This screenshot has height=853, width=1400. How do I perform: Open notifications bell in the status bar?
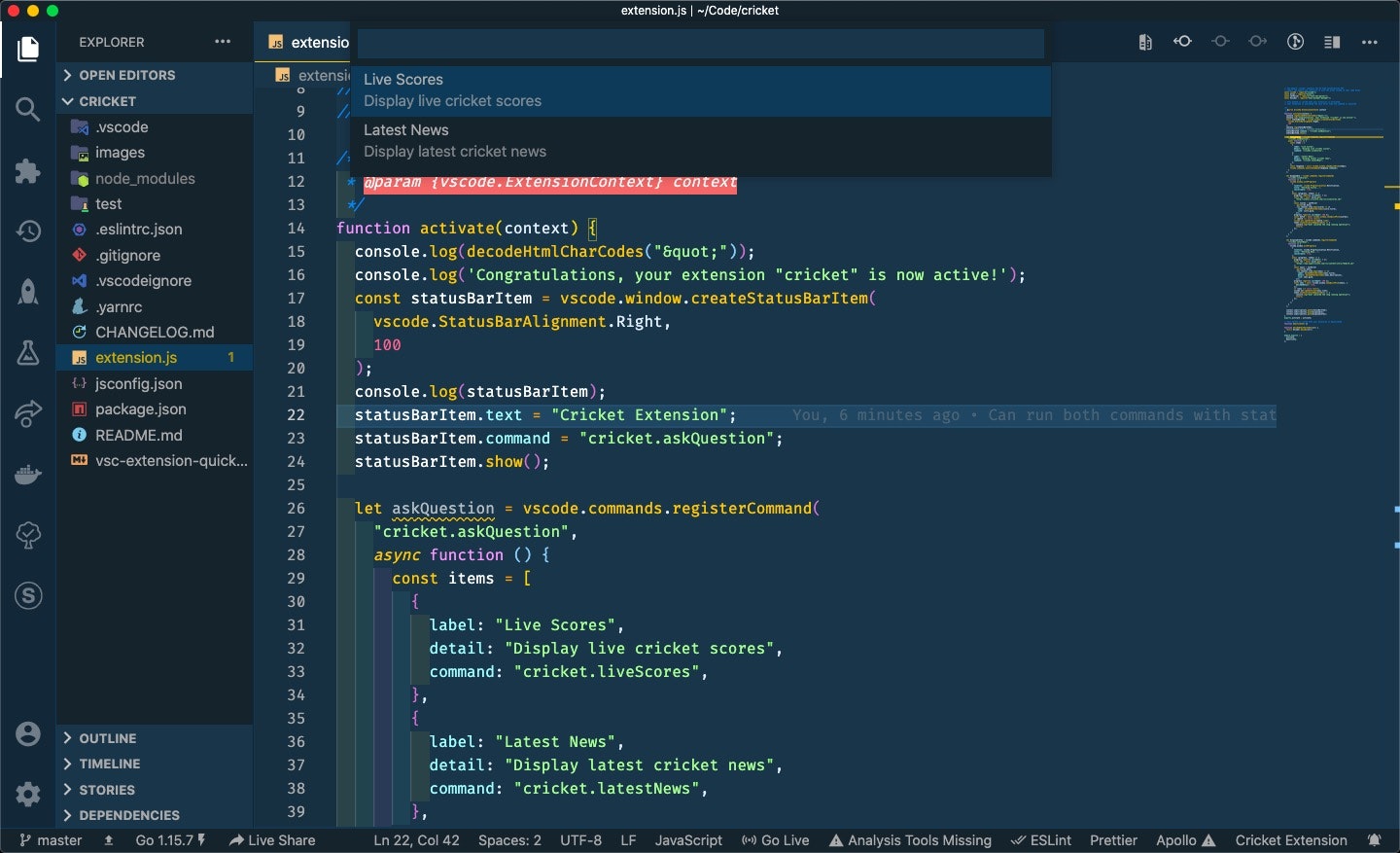click(x=1375, y=840)
